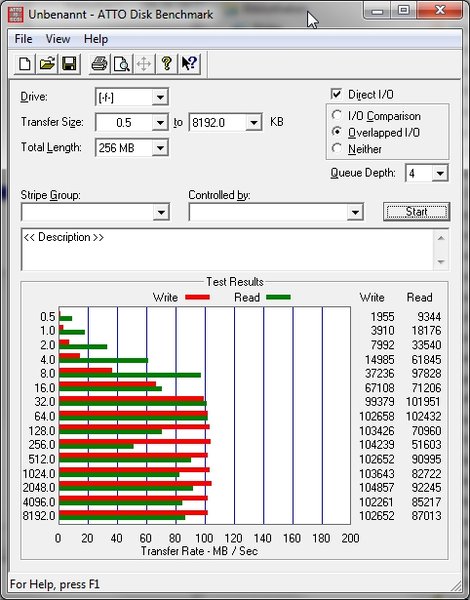Click the ATTO application icon in the title bar
The width and height of the screenshot is (470, 600).
click(x=16, y=15)
